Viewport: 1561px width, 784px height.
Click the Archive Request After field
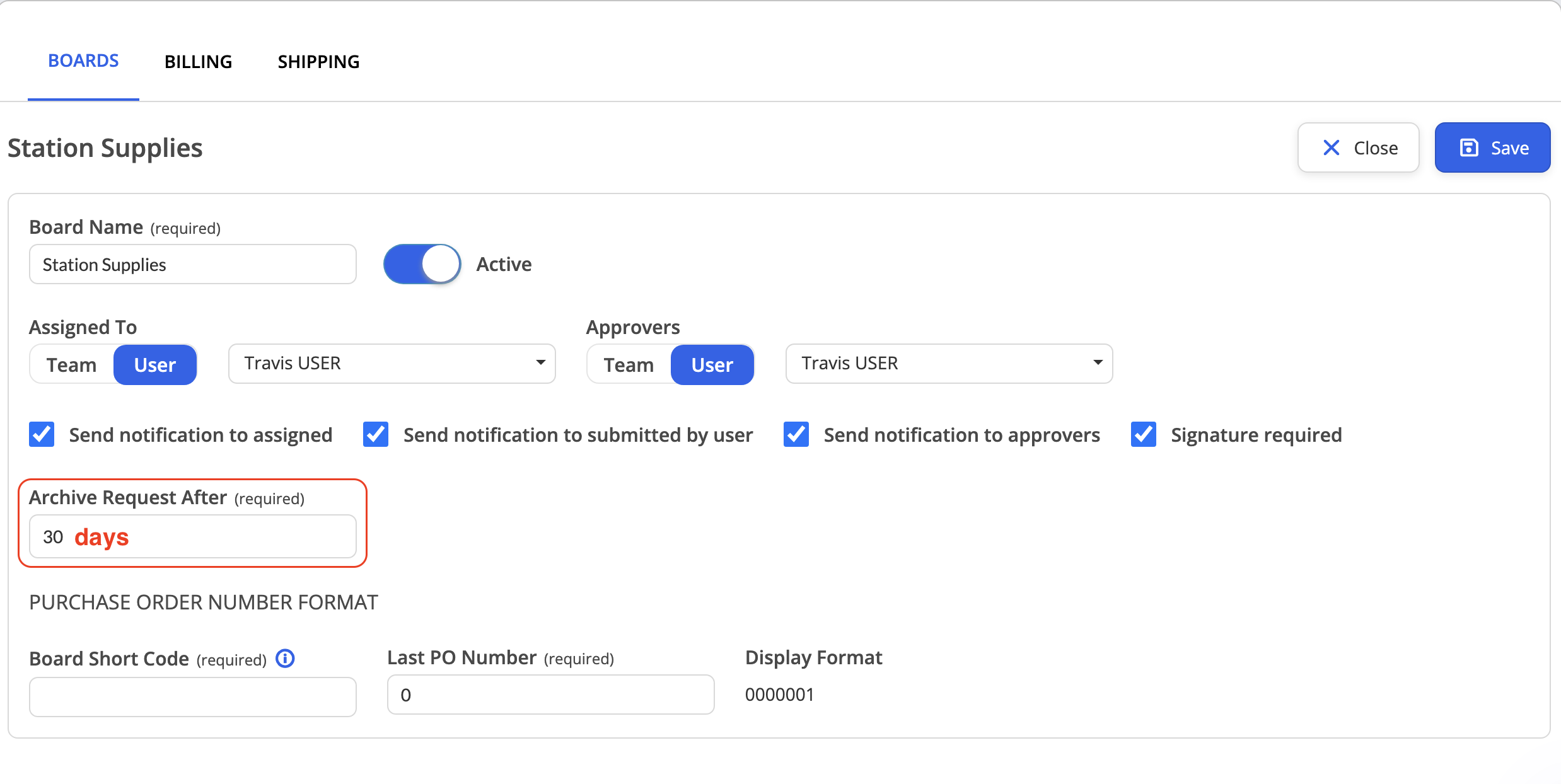pos(193,537)
